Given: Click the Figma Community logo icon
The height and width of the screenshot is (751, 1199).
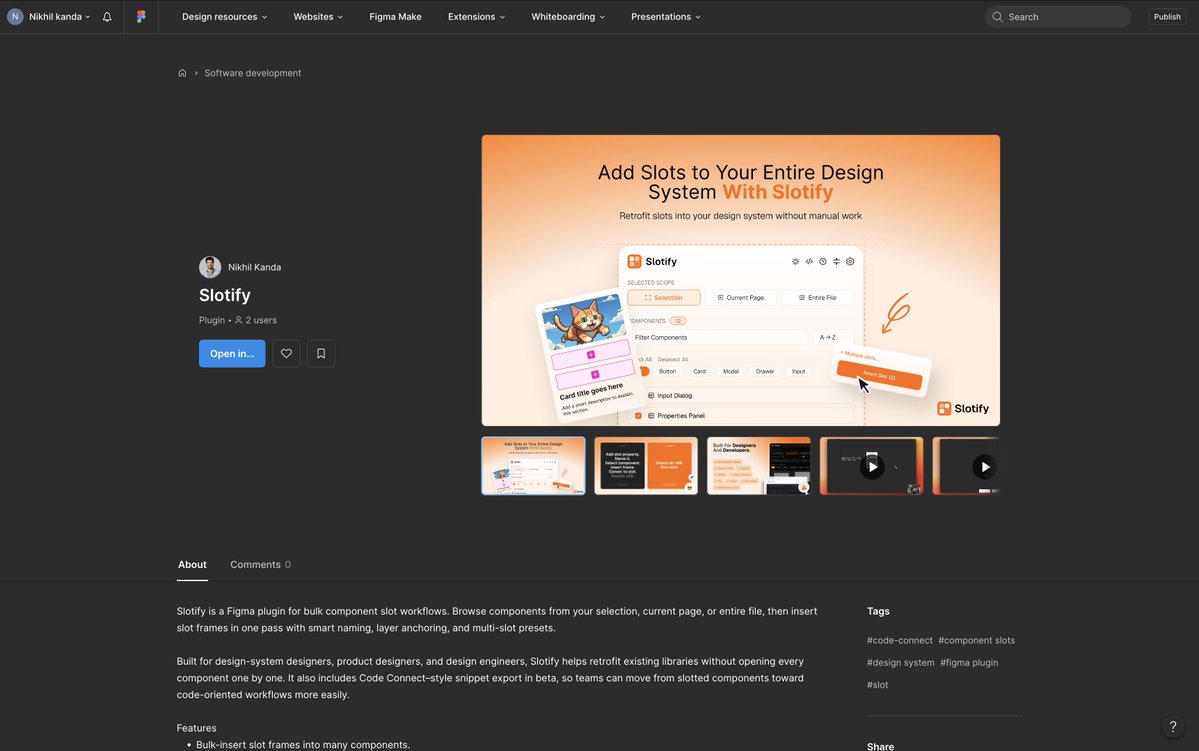Looking at the screenshot, I should pos(141,17).
